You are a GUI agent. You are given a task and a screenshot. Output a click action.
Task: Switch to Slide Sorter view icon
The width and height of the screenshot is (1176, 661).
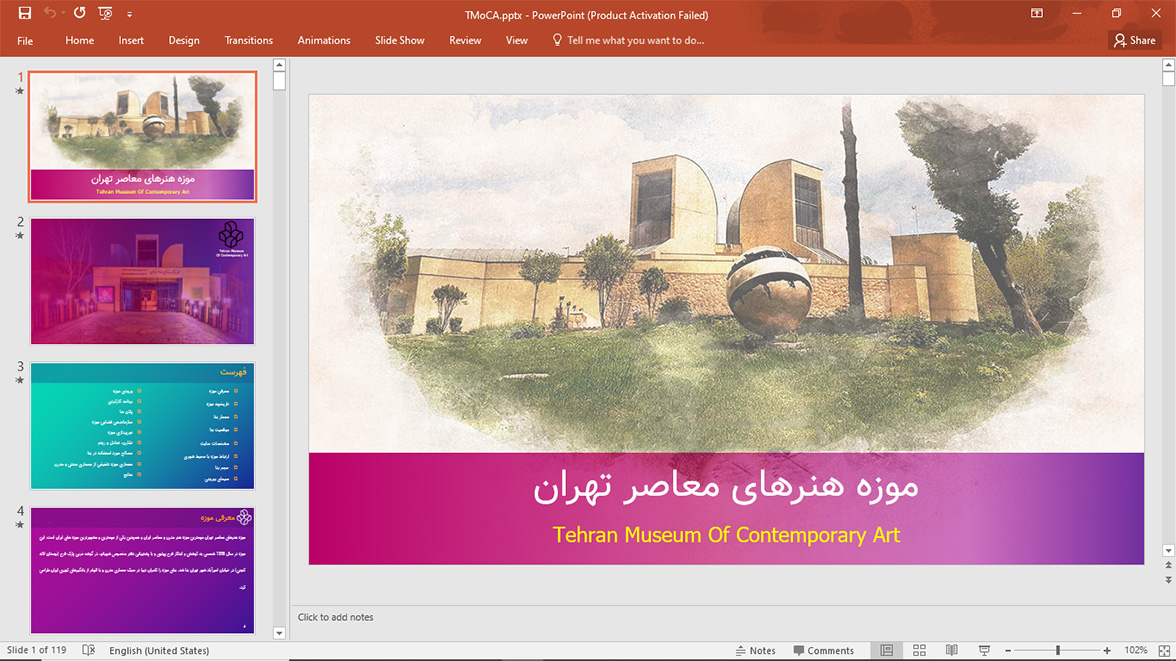pyautogui.click(x=919, y=650)
